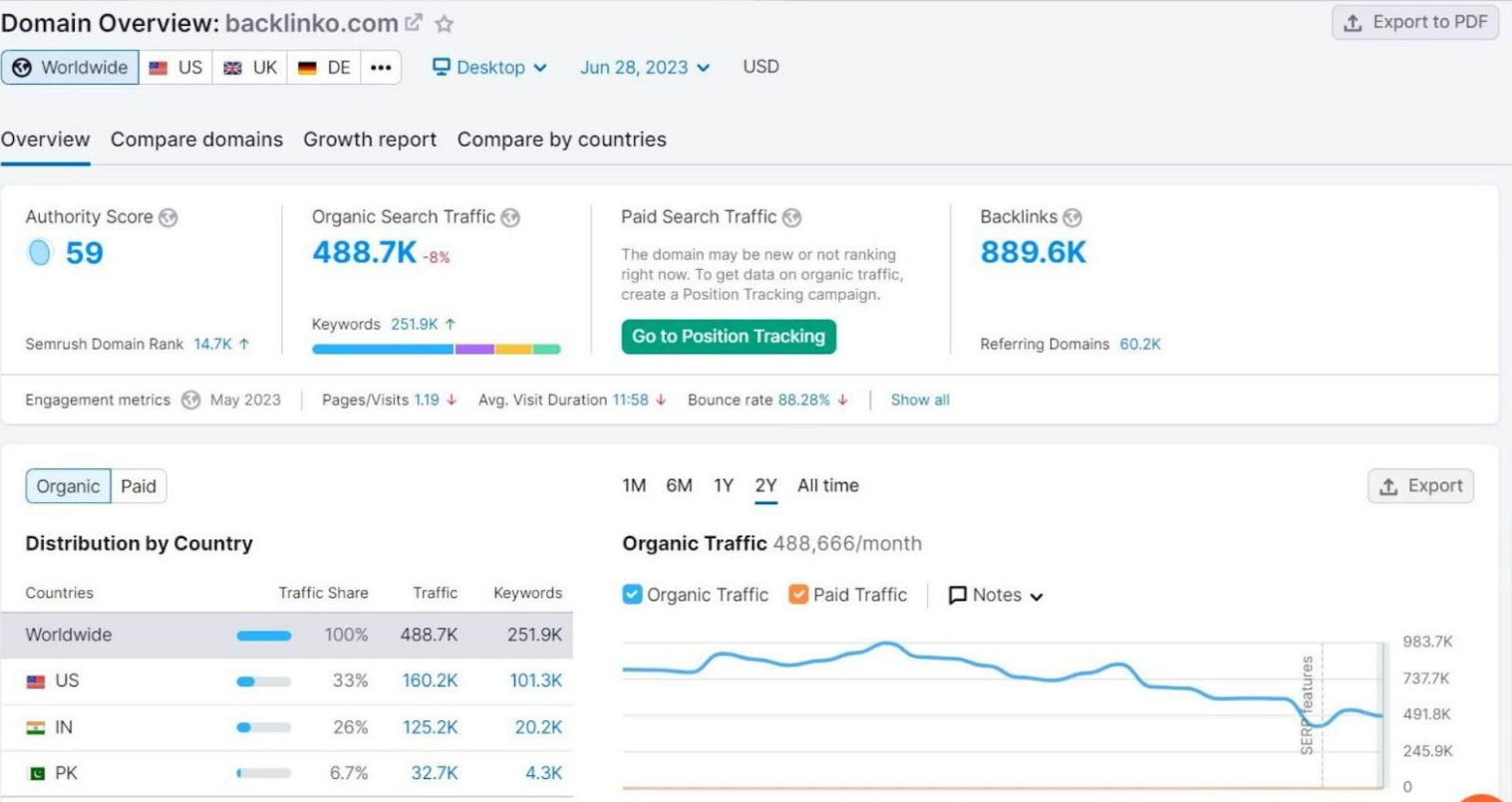
Task: Click globe icon beside Engagement metrics
Action: [x=190, y=400]
